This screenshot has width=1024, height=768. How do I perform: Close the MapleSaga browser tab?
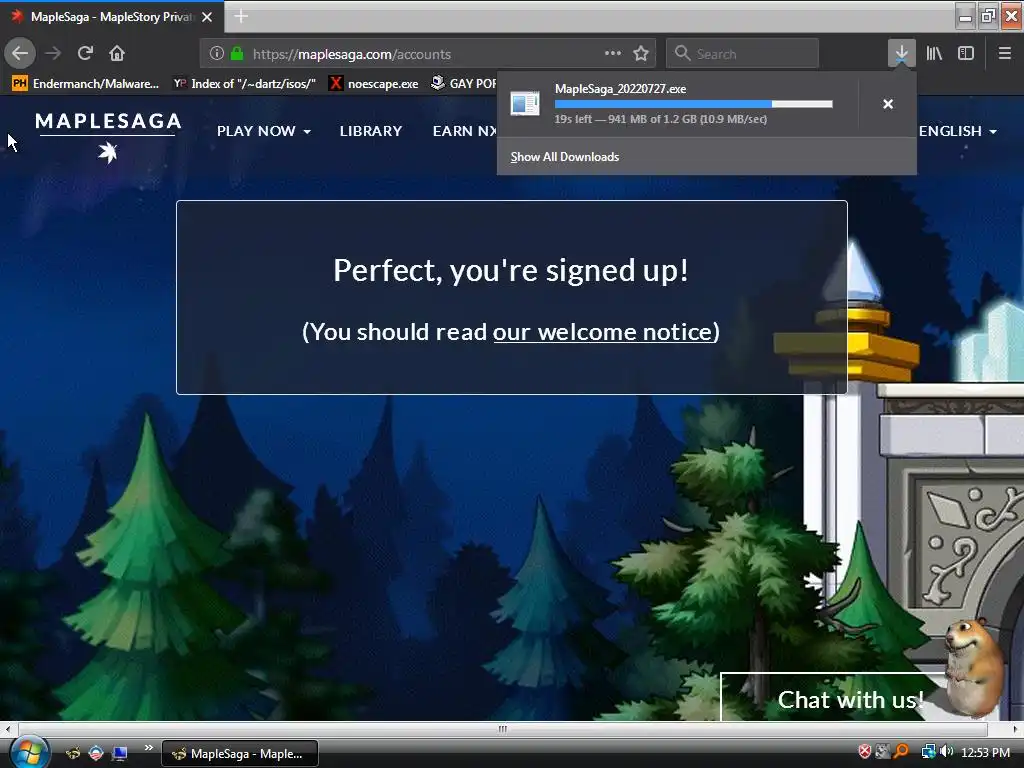(x=207, y=17)
